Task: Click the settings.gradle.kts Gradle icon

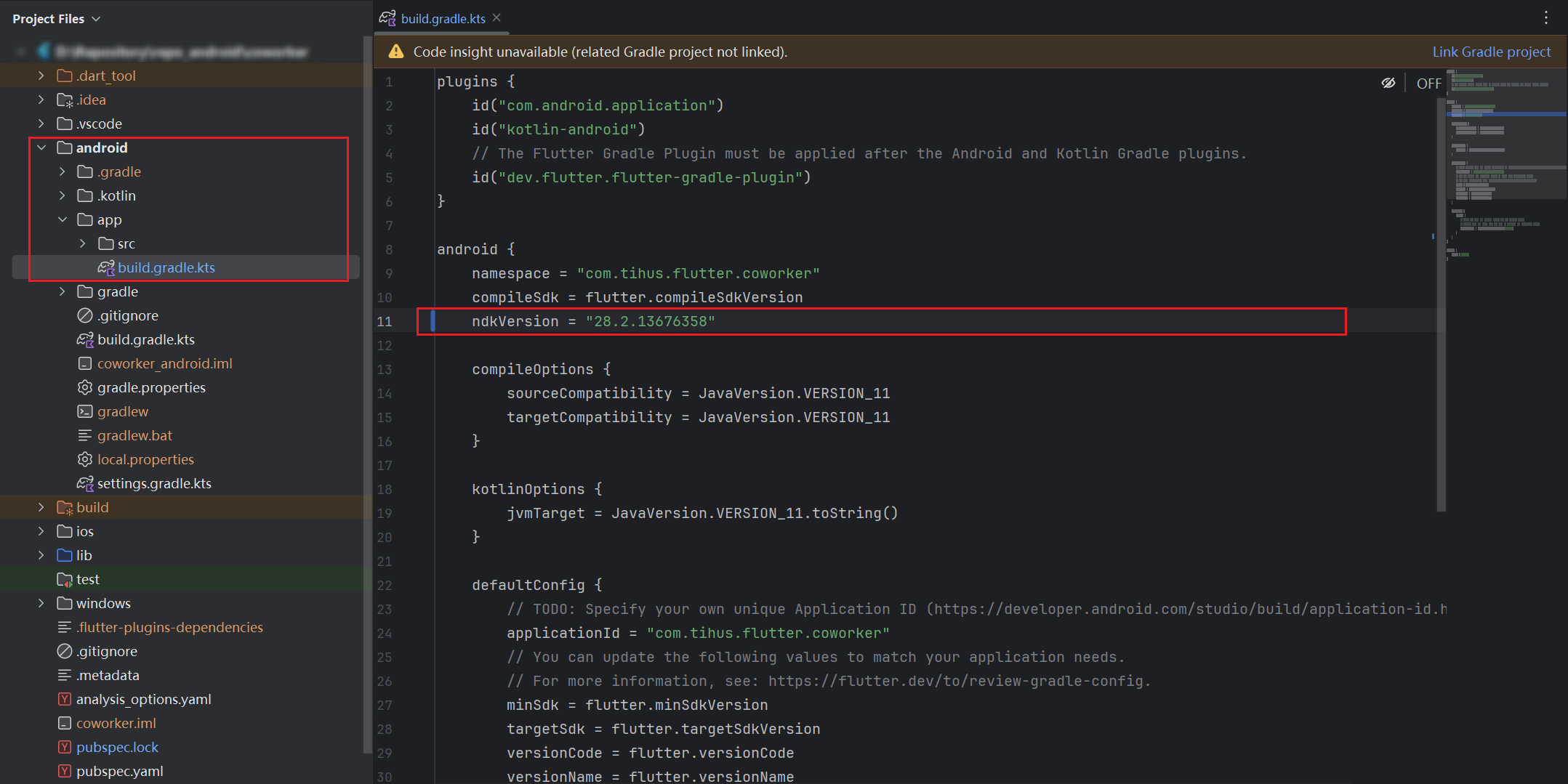Action: tap(85, 483)
